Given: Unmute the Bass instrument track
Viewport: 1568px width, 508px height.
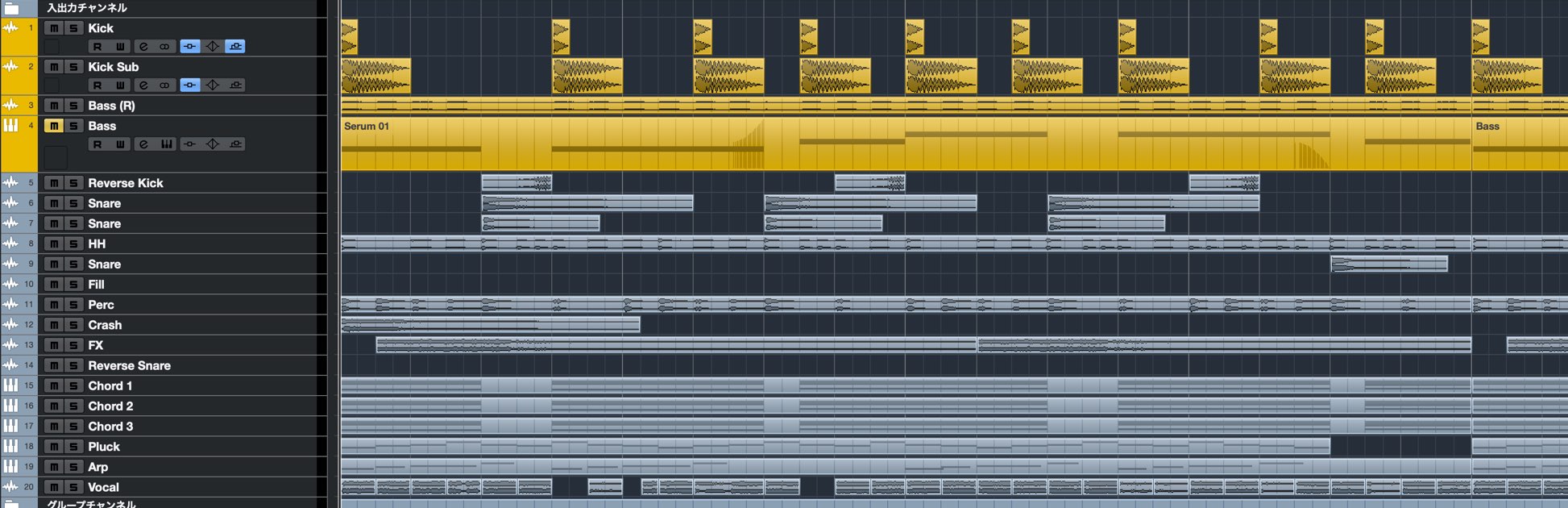Looking at the screenshot, I should (x=54, y=126).
